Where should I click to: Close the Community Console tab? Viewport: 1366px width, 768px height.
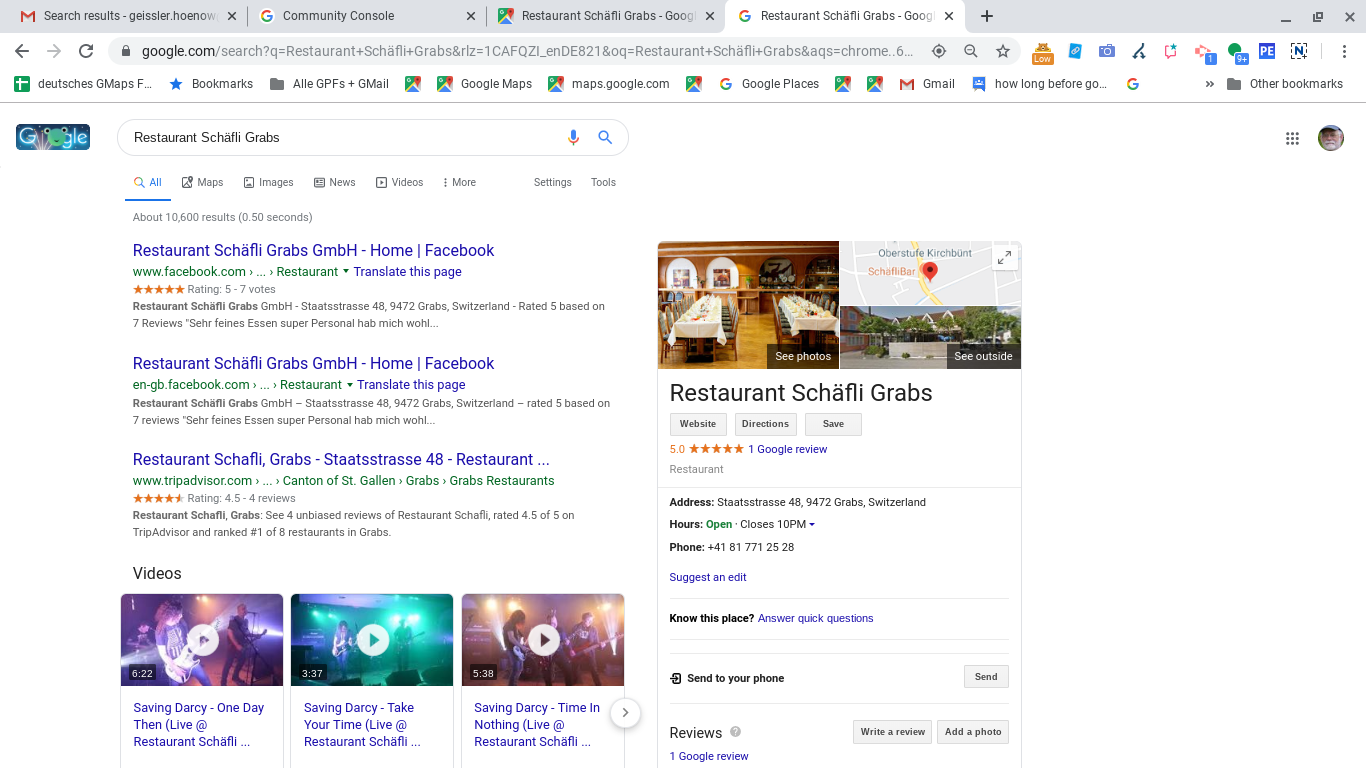(x=471, y=16)
